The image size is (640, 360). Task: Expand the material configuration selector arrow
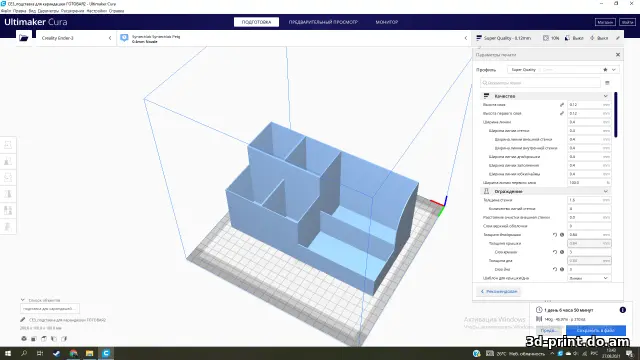pos(466,38)
